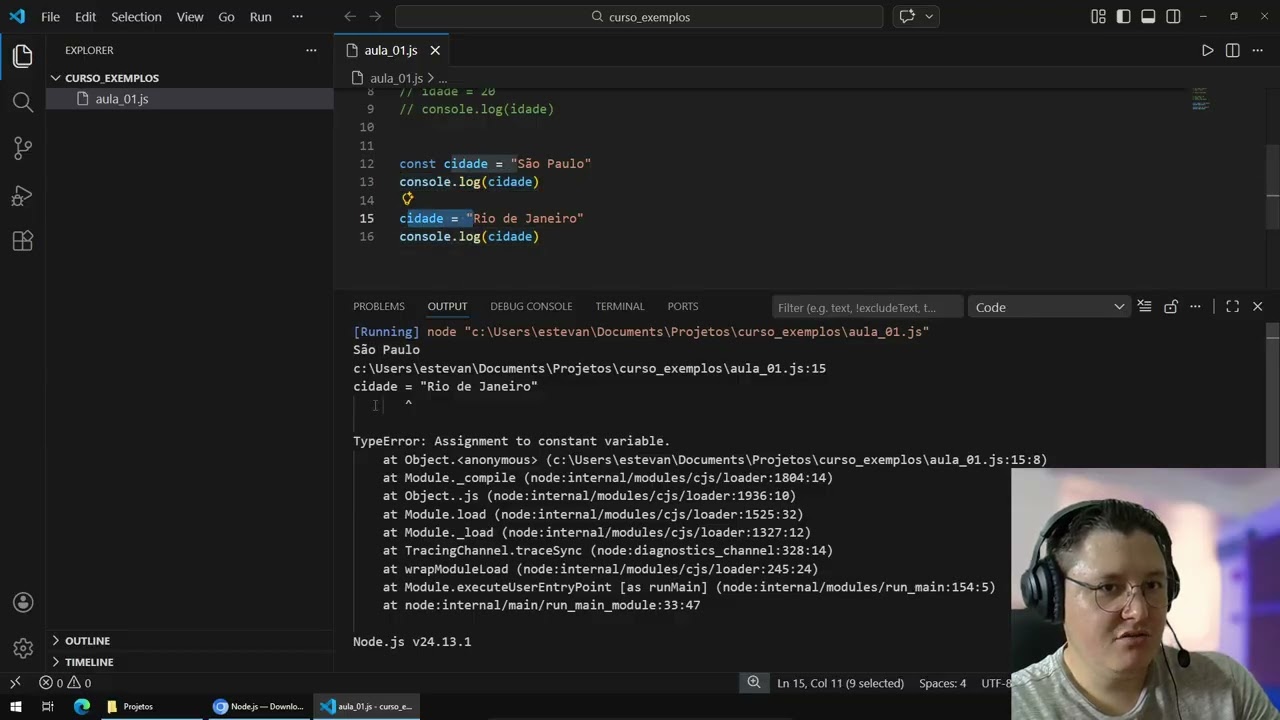The width and height of the screenshot is (1280, 720).
Task: Expand the Outline section
Action: (87, 641)
